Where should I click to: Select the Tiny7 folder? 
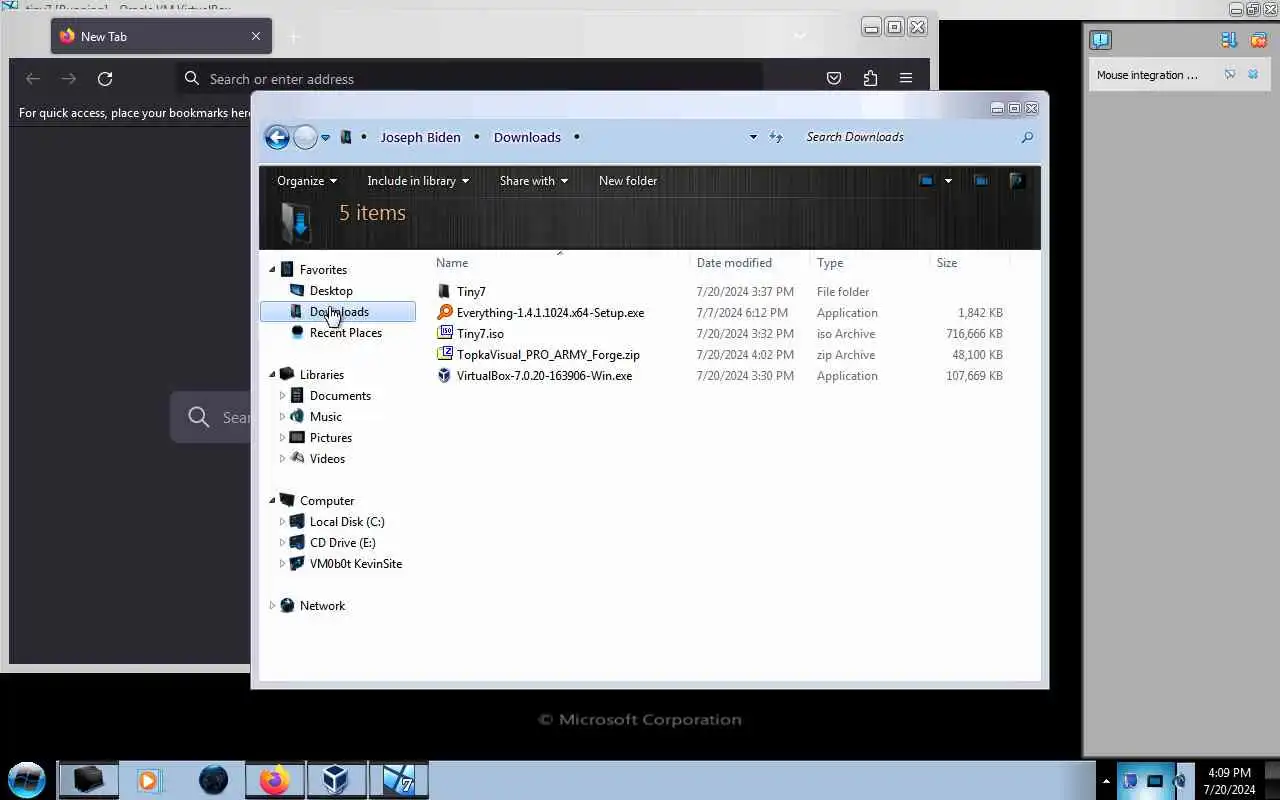pos(471,292)
